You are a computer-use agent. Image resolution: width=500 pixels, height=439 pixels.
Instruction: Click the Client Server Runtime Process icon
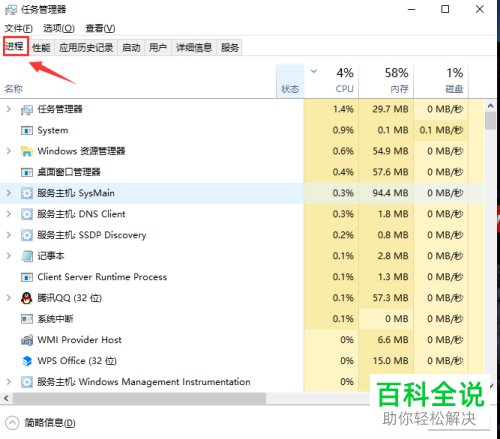tap(27, 277)
